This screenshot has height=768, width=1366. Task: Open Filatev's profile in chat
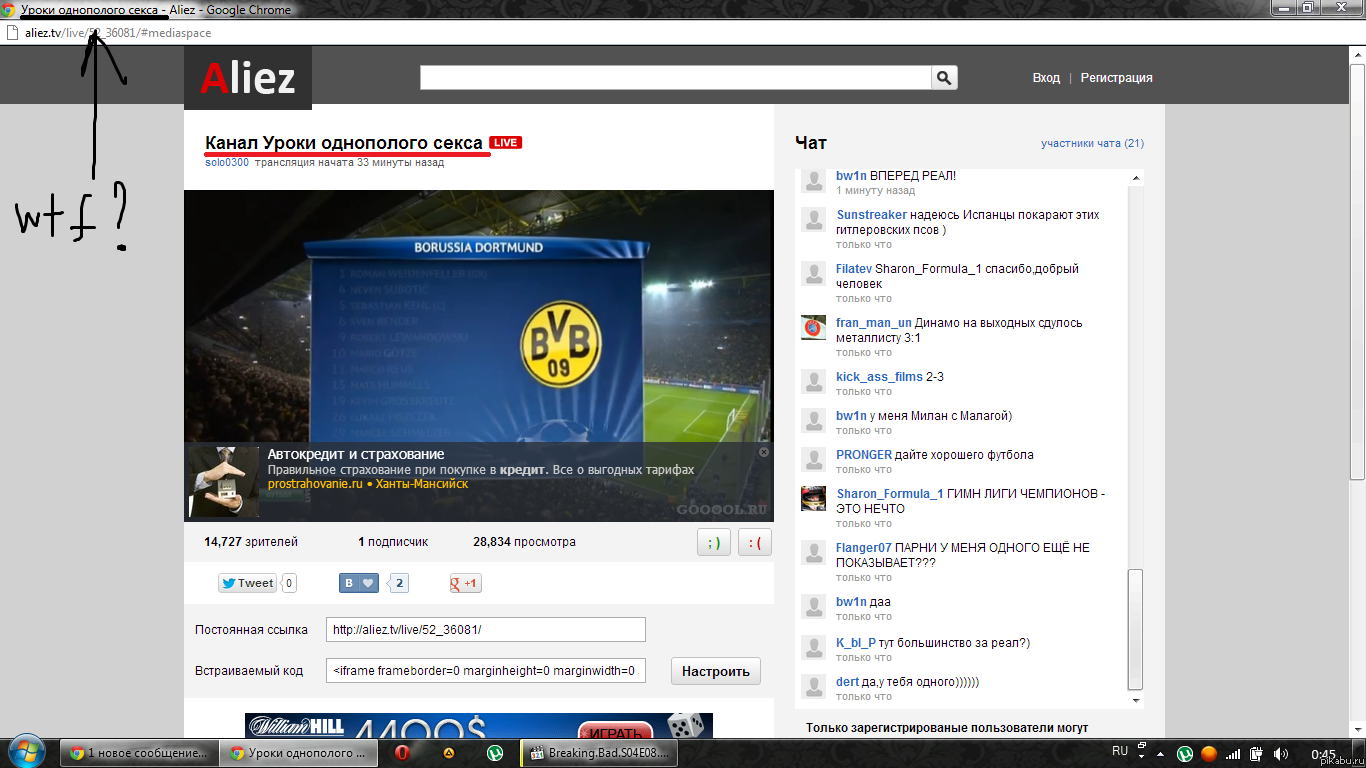click(x=854, y=269)
